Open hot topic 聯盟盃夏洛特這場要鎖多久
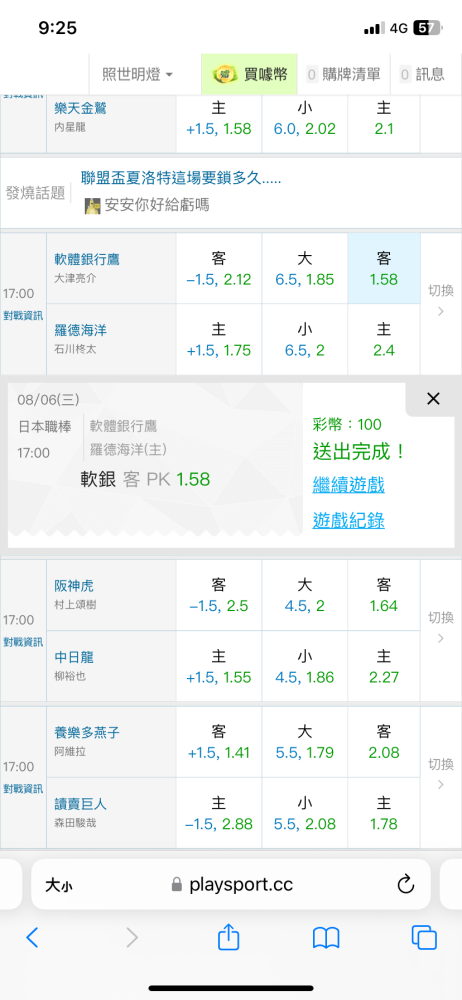Viewport: 462px width, 1000px height. (181, 178)
